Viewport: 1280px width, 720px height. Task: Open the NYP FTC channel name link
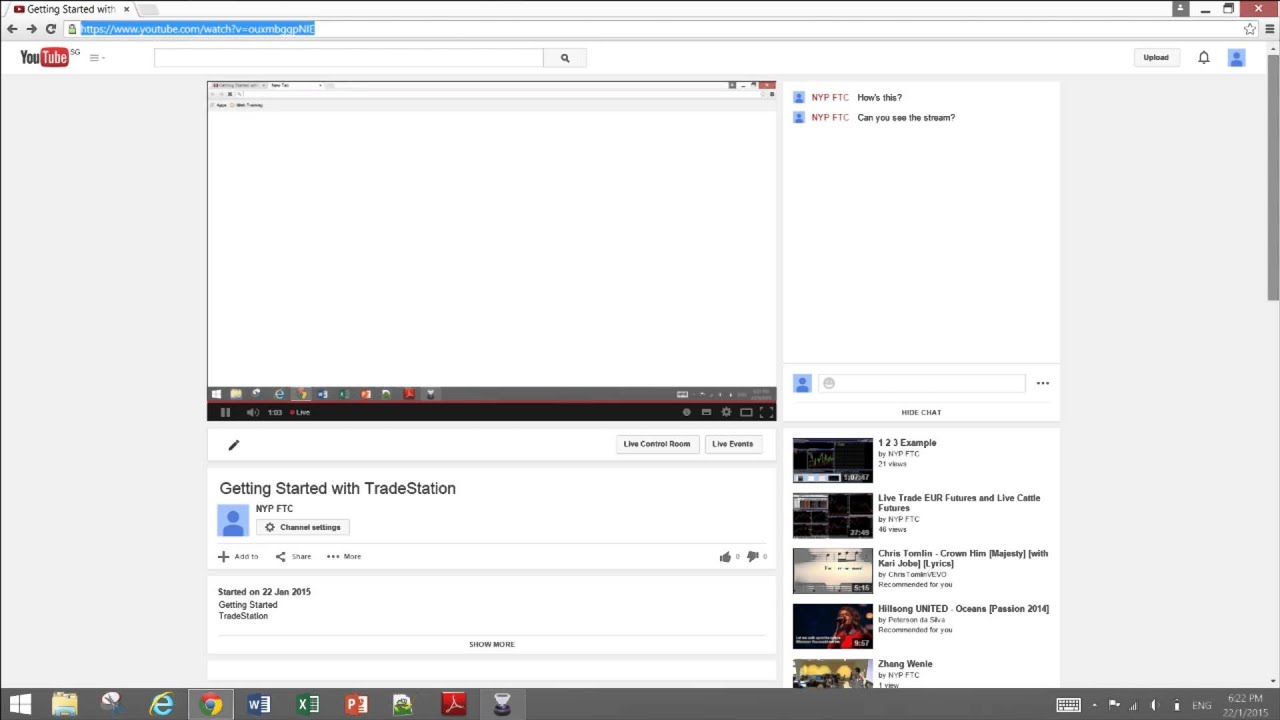(x=274, y=509)
